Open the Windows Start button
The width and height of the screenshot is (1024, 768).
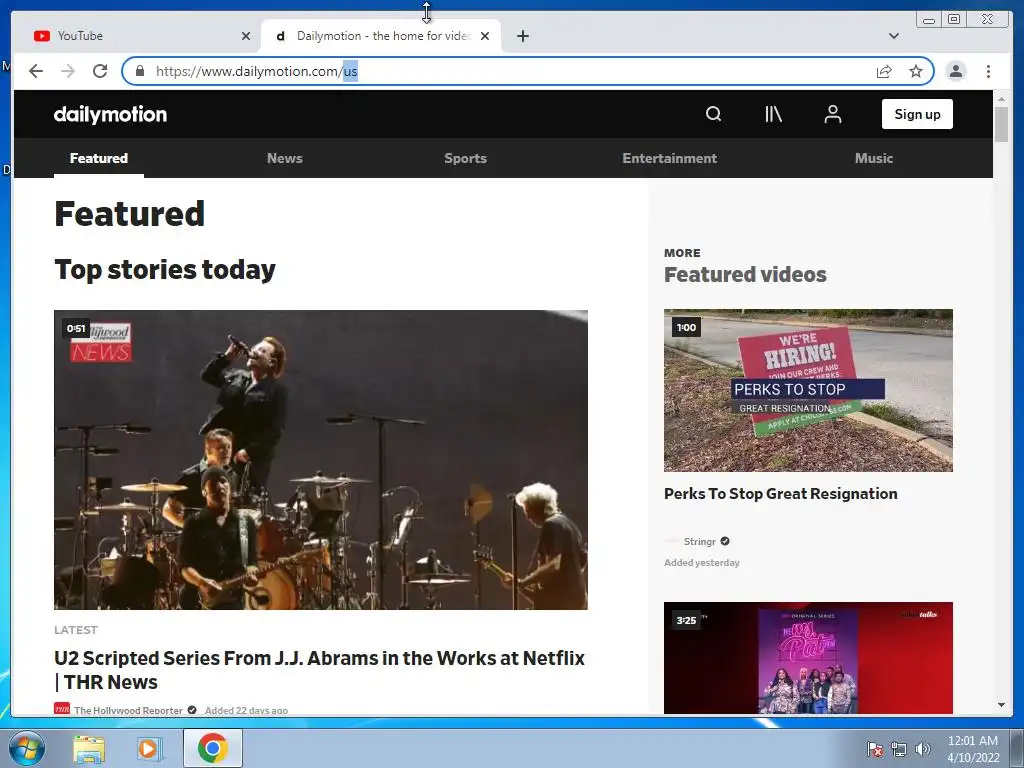point(27,748)
